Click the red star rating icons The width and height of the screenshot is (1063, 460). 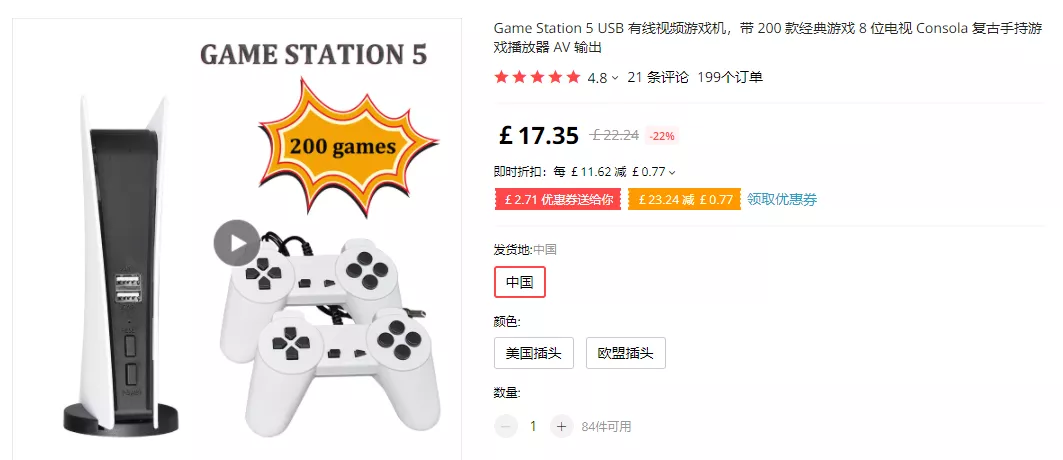tap(537, 77)
